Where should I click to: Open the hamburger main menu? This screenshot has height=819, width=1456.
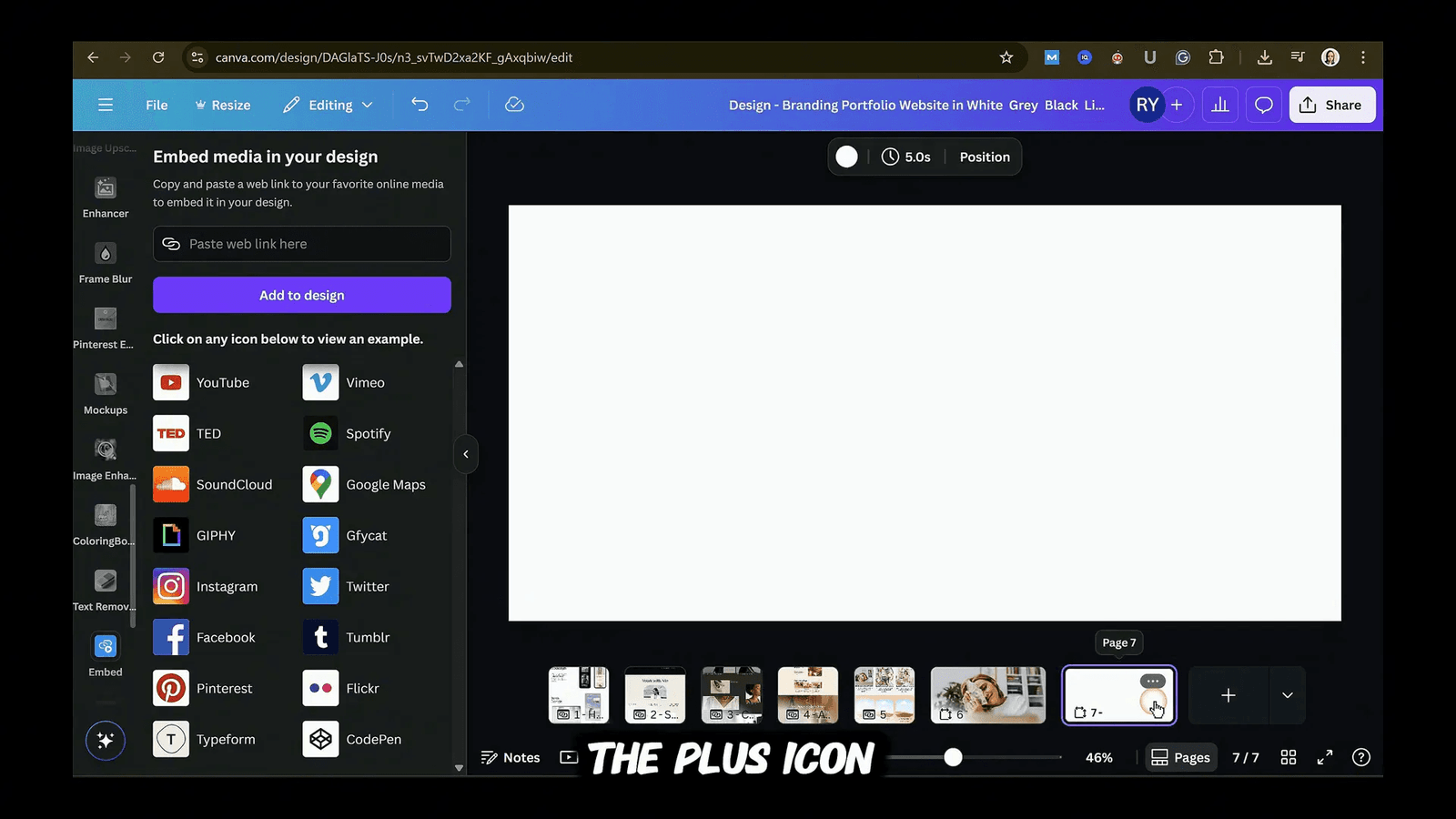(106, 105)
